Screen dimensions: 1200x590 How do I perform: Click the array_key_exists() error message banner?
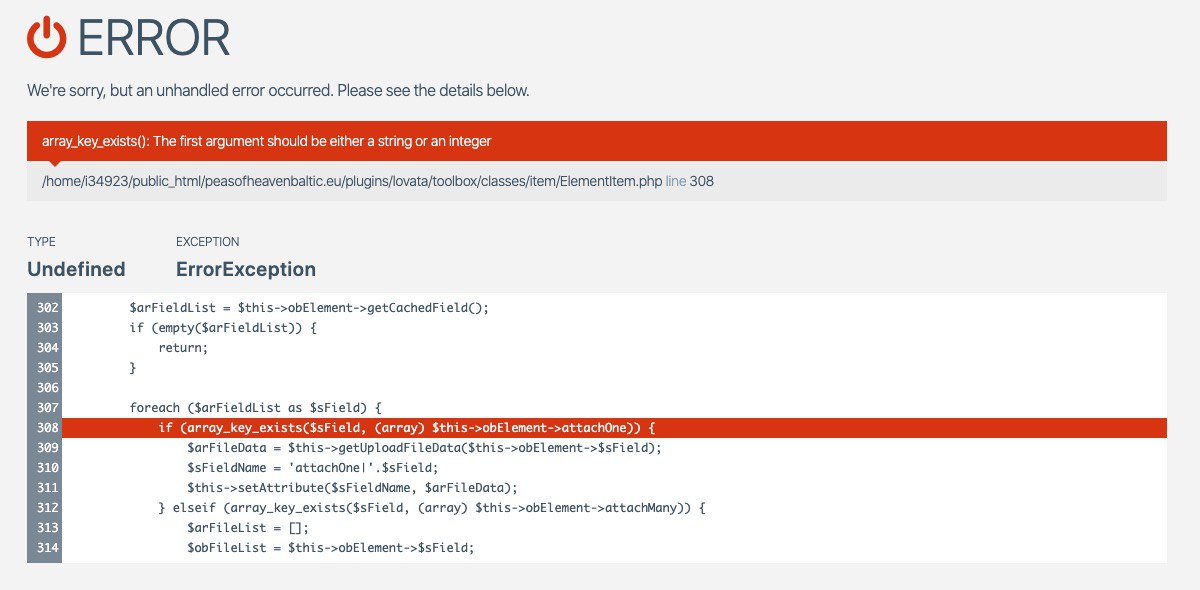(597, 141)
